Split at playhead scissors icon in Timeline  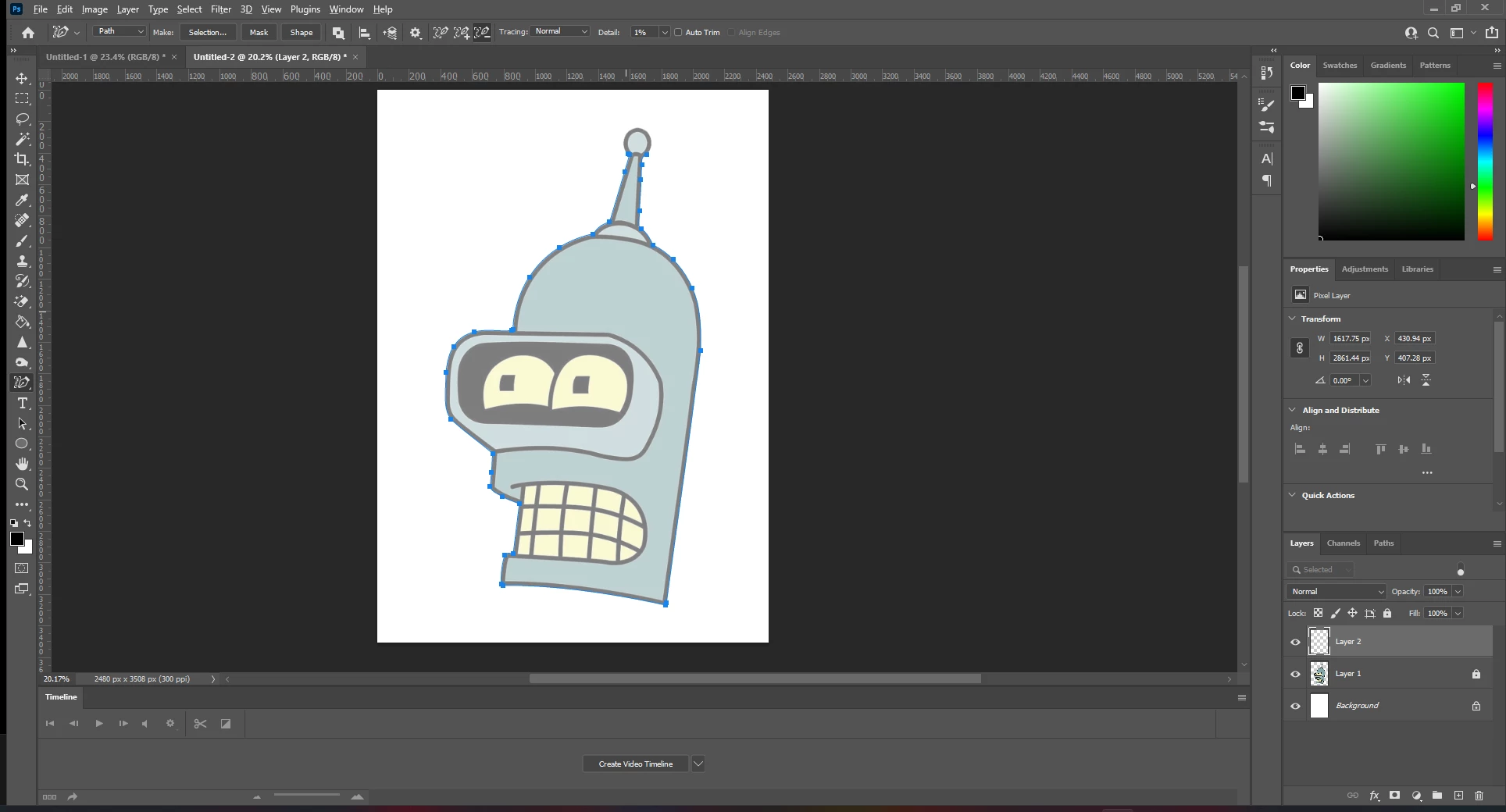tap(201, 724)
